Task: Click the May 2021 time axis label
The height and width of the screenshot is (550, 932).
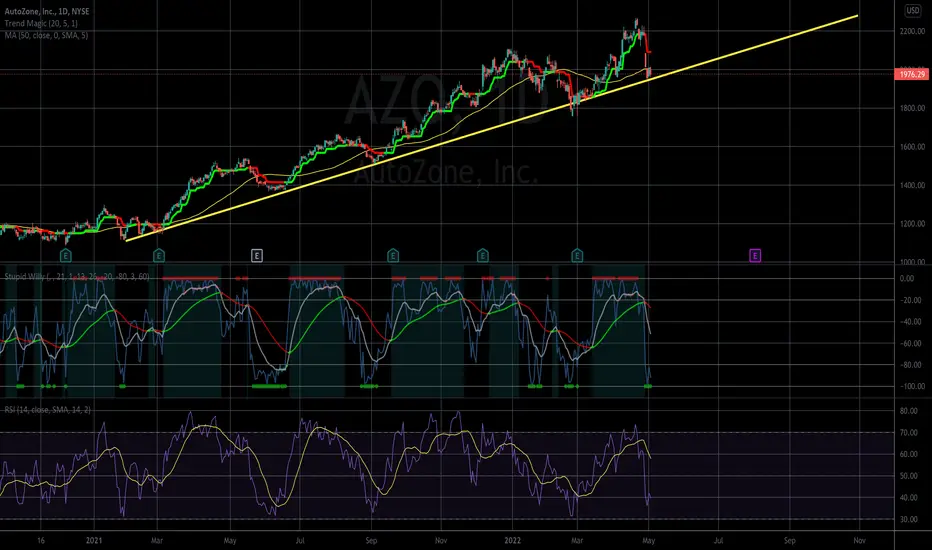Action: click(x=230, y=540)
